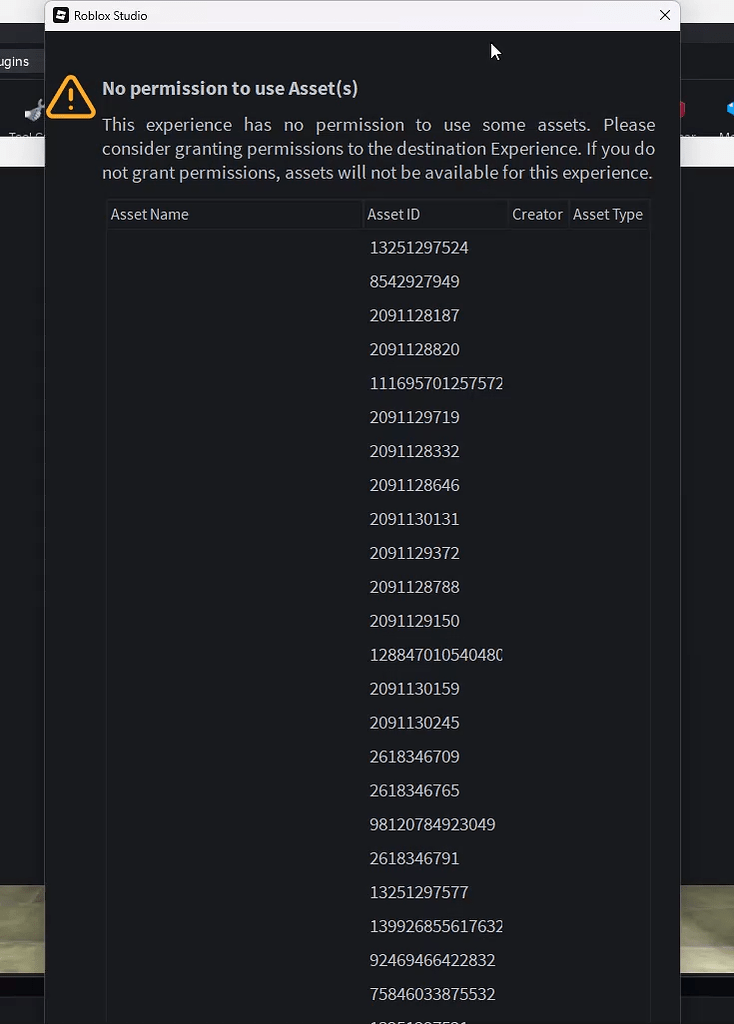734x1024 pixels.
Task: Click the yellow warning triangle icon
Action: tap(70, 97)
